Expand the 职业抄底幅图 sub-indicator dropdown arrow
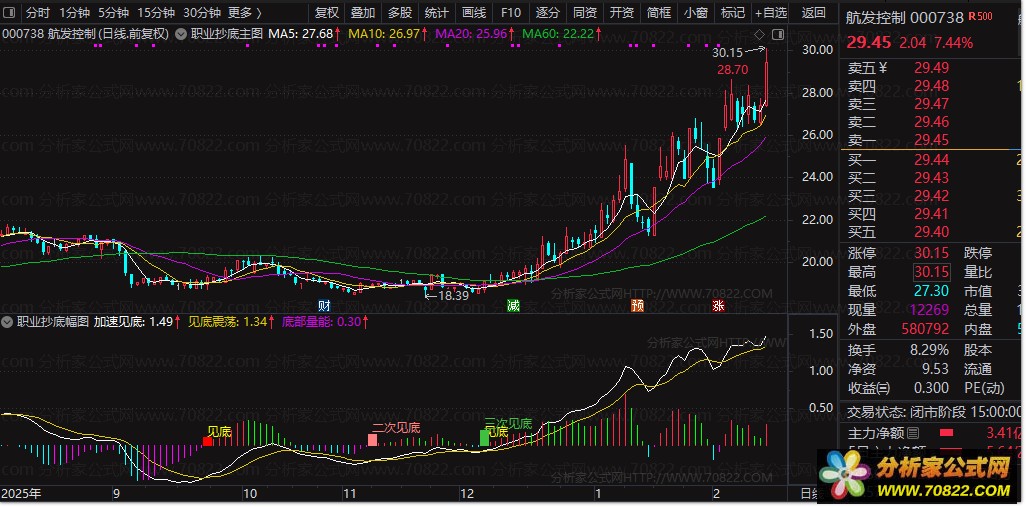The width and height of the screenshot is (1027, 507). click(x=8, y=322)
